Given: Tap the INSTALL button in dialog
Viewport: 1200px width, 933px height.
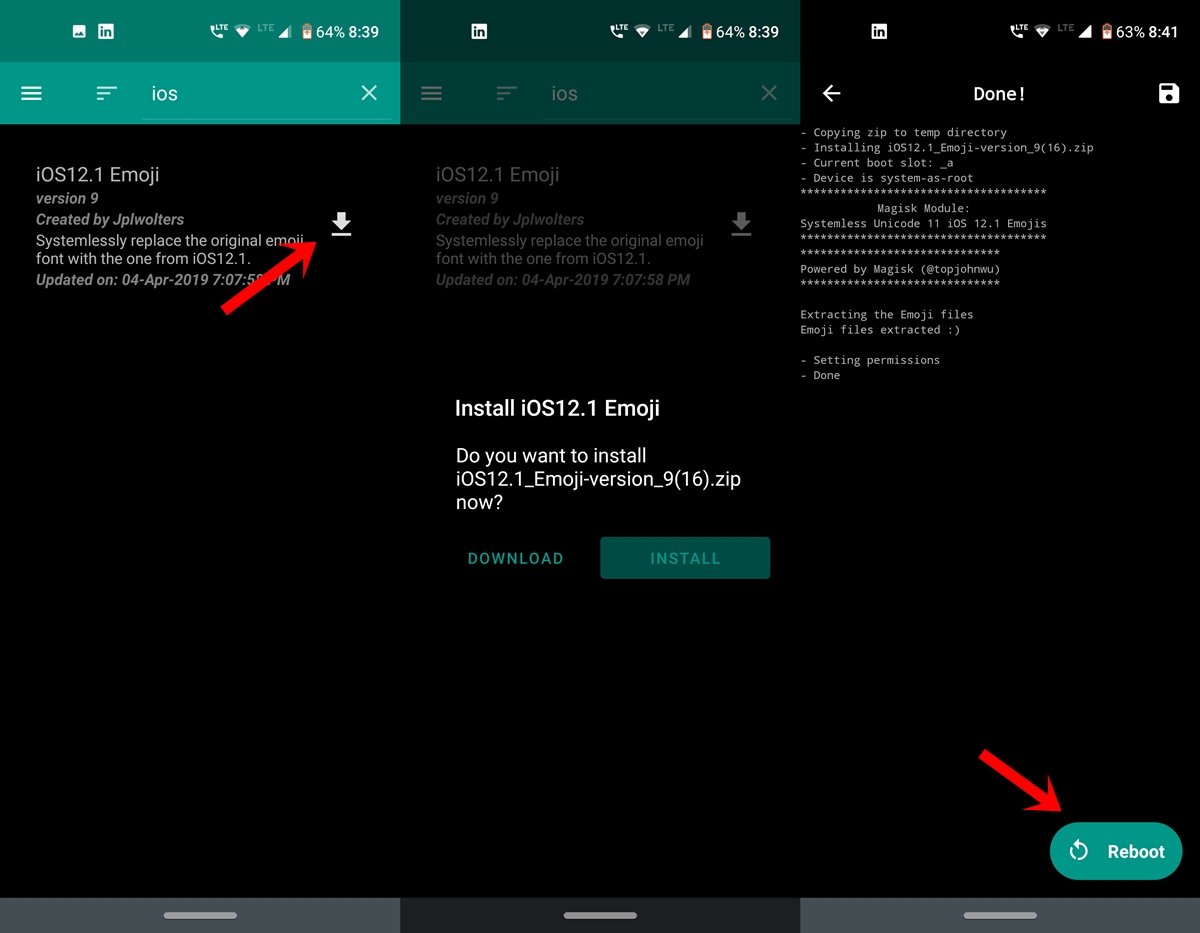Looking at the screenshot, I should (685, 558).
